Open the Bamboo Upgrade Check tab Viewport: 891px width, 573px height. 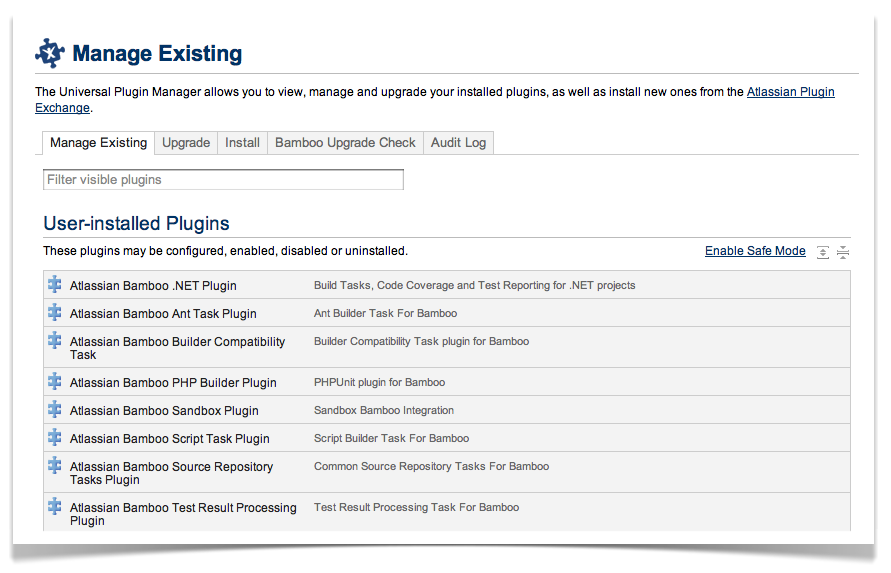click(345, 143)
